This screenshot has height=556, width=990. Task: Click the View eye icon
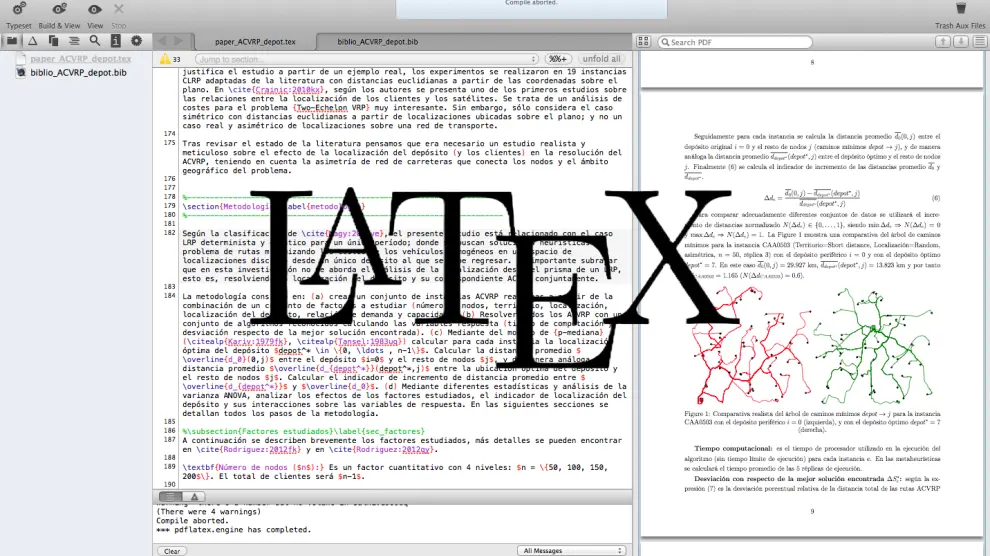click(x=95, y=9)
